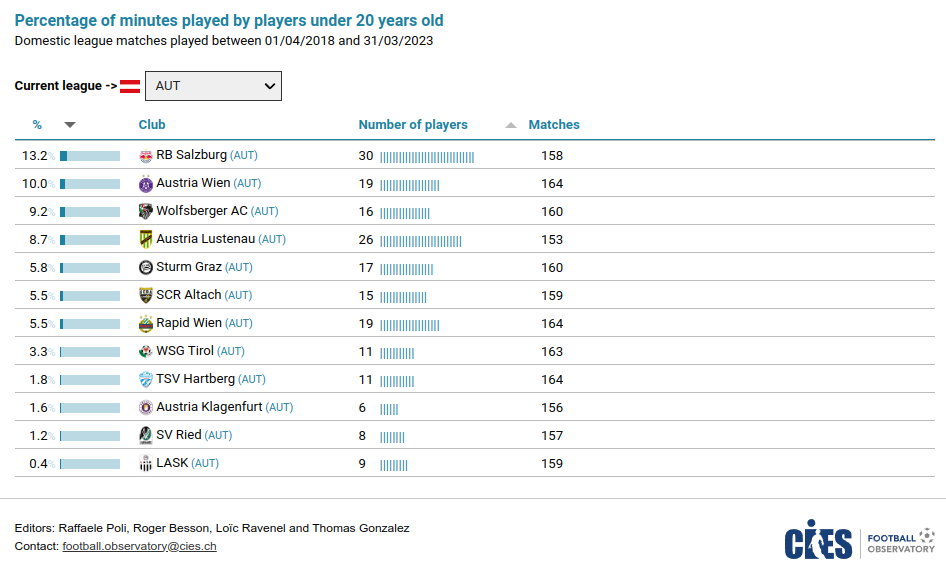Click the 10.0 percentage value
The height and width of the screenshot is (570, 946).
34,184
